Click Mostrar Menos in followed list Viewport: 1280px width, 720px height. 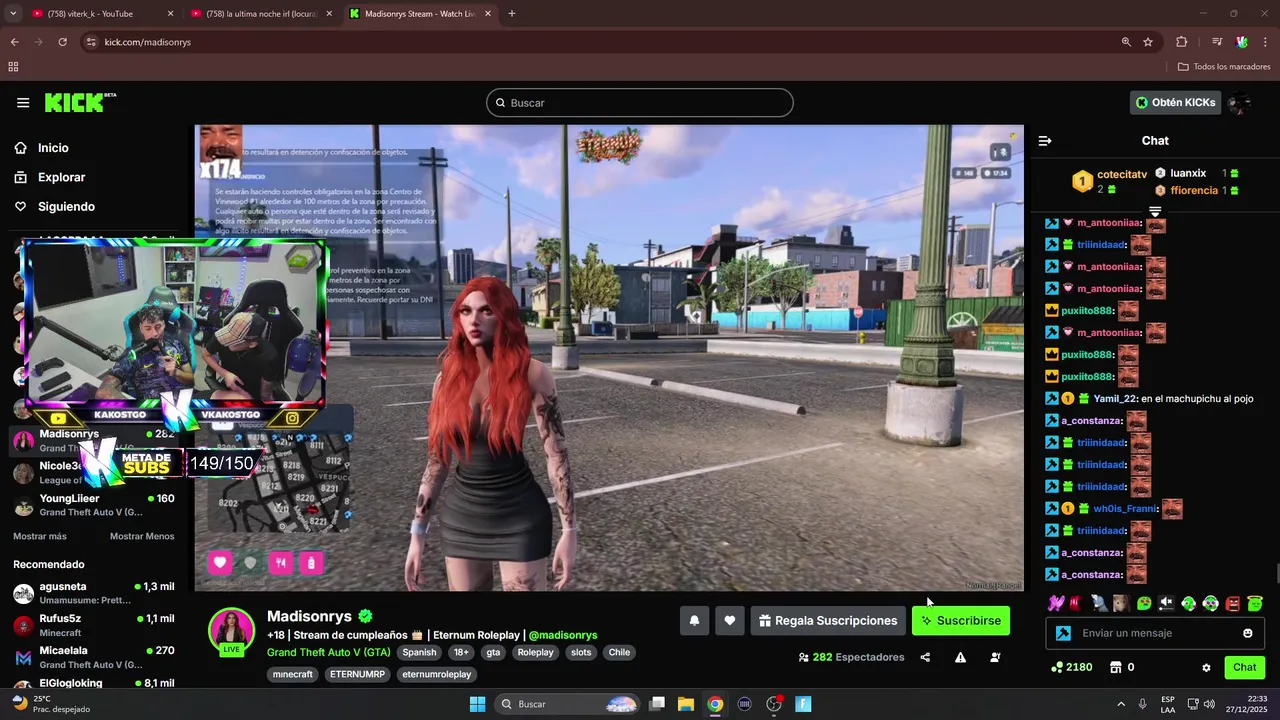tap(142, 537)
